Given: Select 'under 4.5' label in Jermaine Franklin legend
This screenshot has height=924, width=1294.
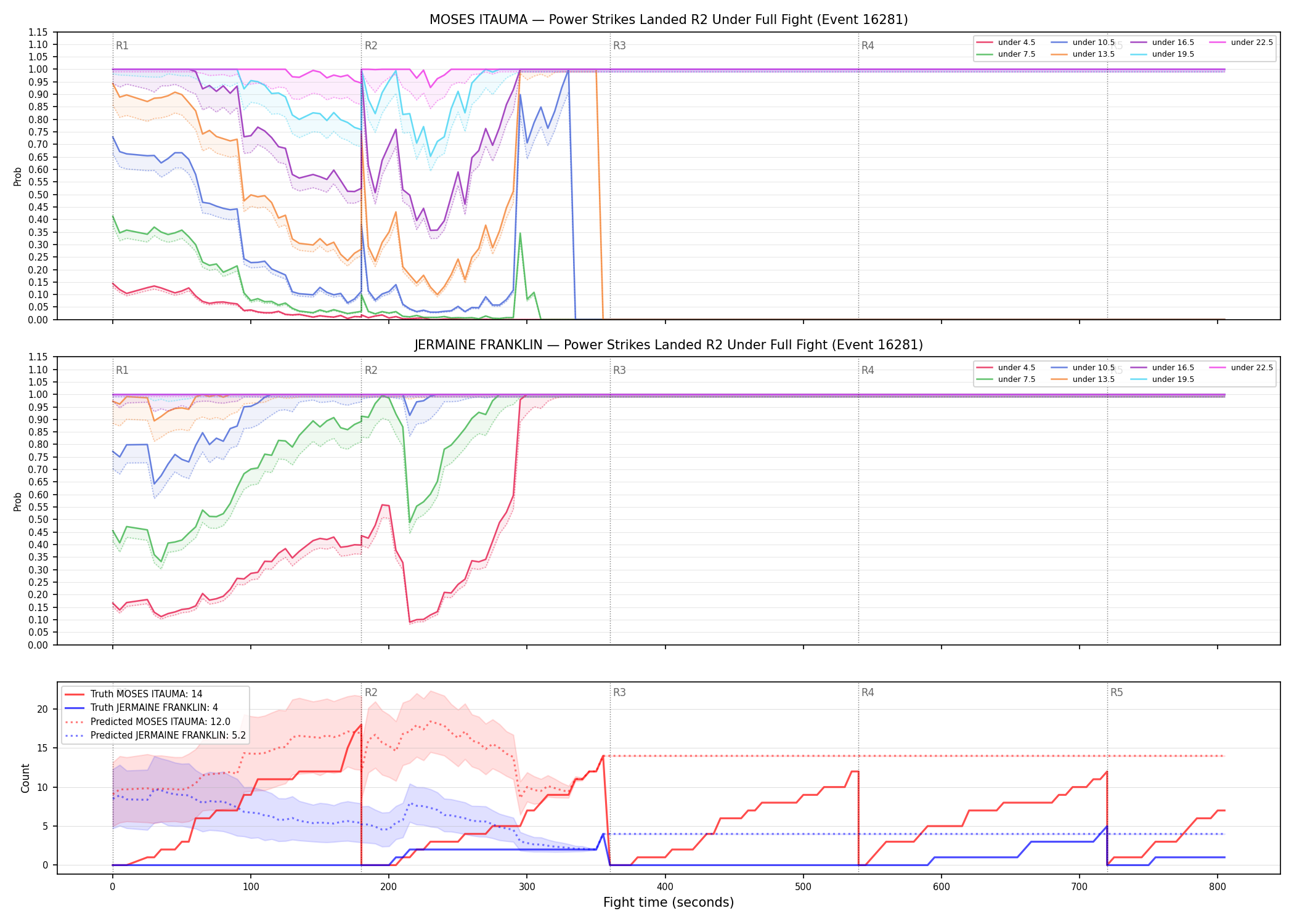Looking at the screenshot, I should tap(1017, 368).
